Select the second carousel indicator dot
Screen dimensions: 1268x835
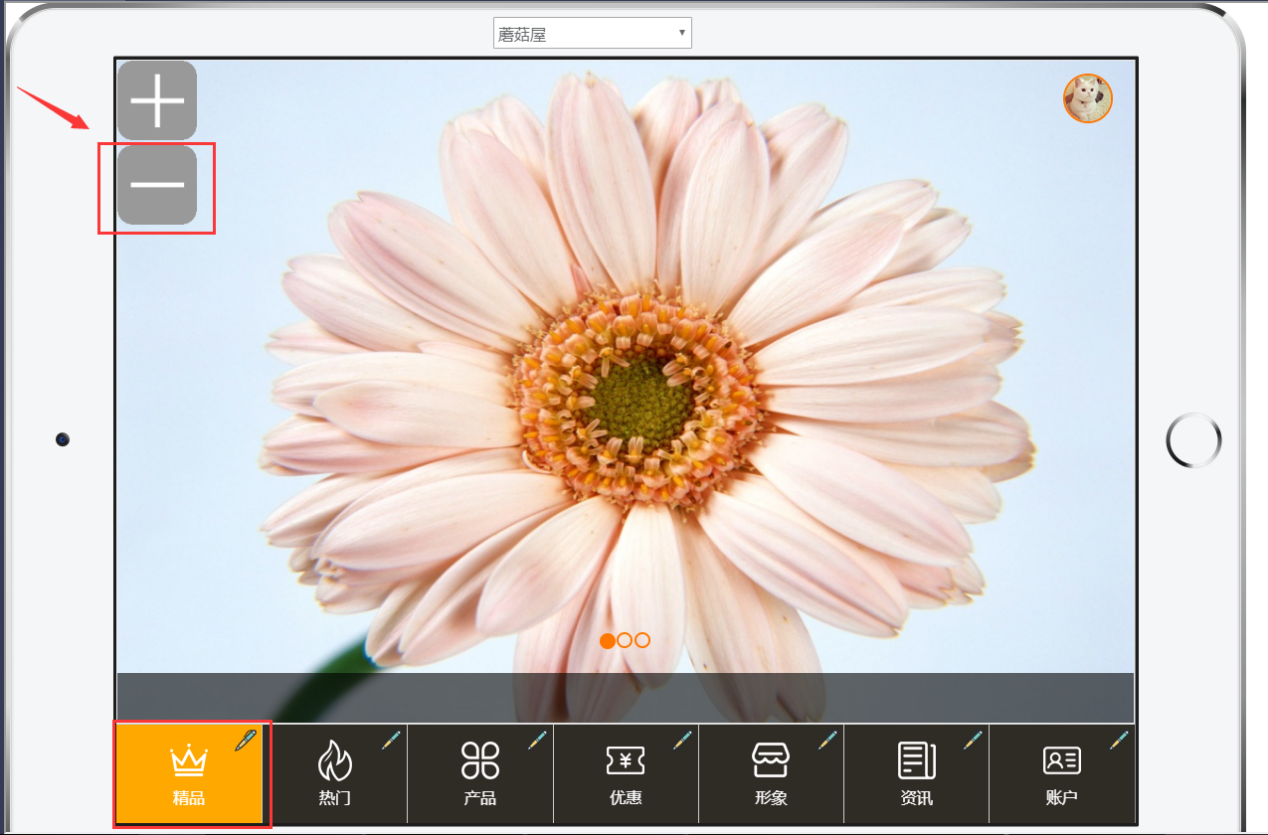[625, 640]
